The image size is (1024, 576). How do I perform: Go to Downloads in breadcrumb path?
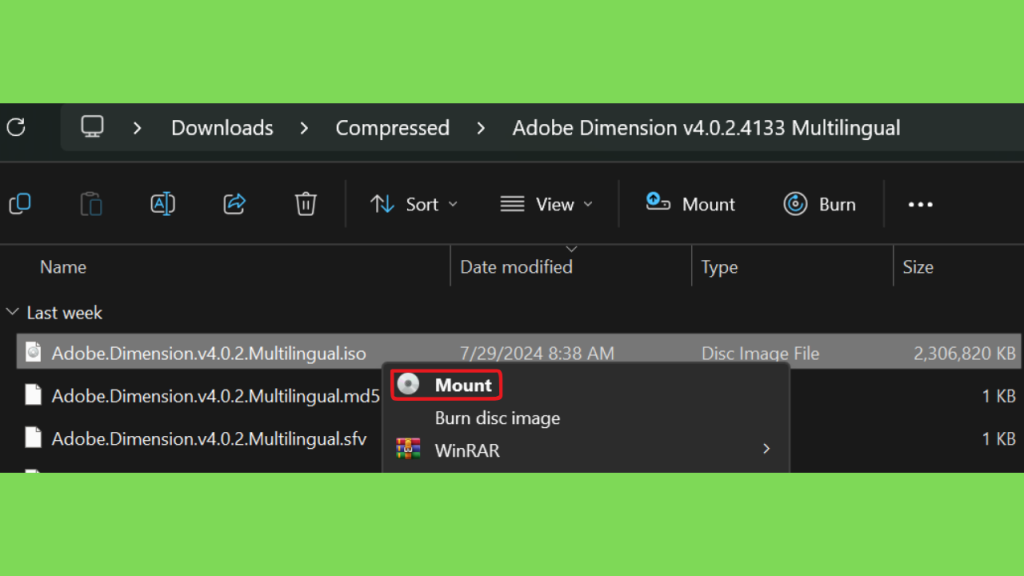(222, 128)
